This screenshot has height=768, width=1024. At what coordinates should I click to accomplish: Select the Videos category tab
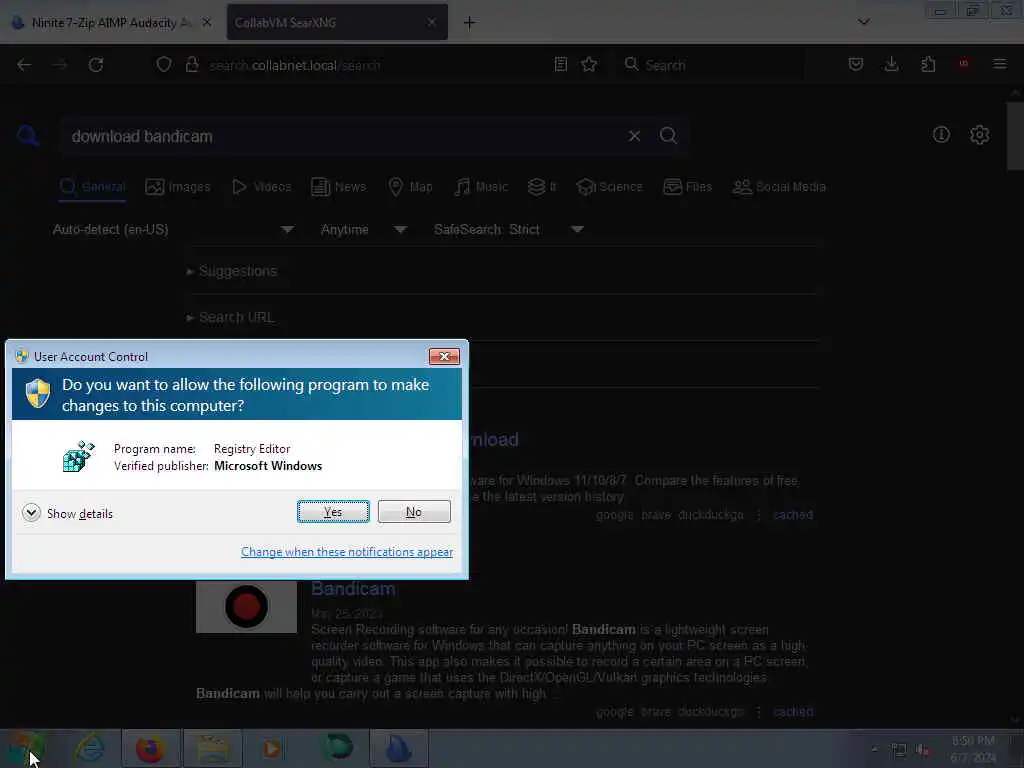click(x=261, y=187)
